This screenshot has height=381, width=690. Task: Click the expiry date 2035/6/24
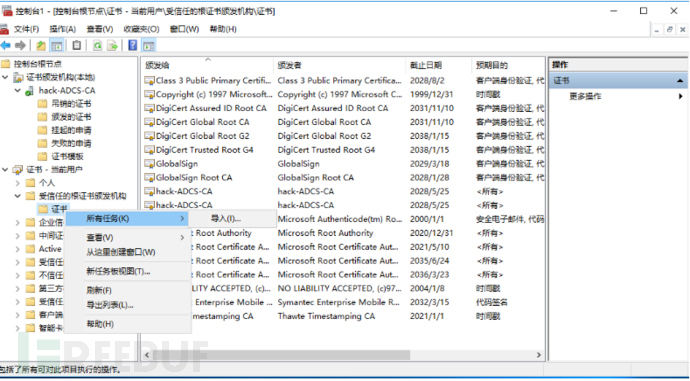[x=429, y=261]
